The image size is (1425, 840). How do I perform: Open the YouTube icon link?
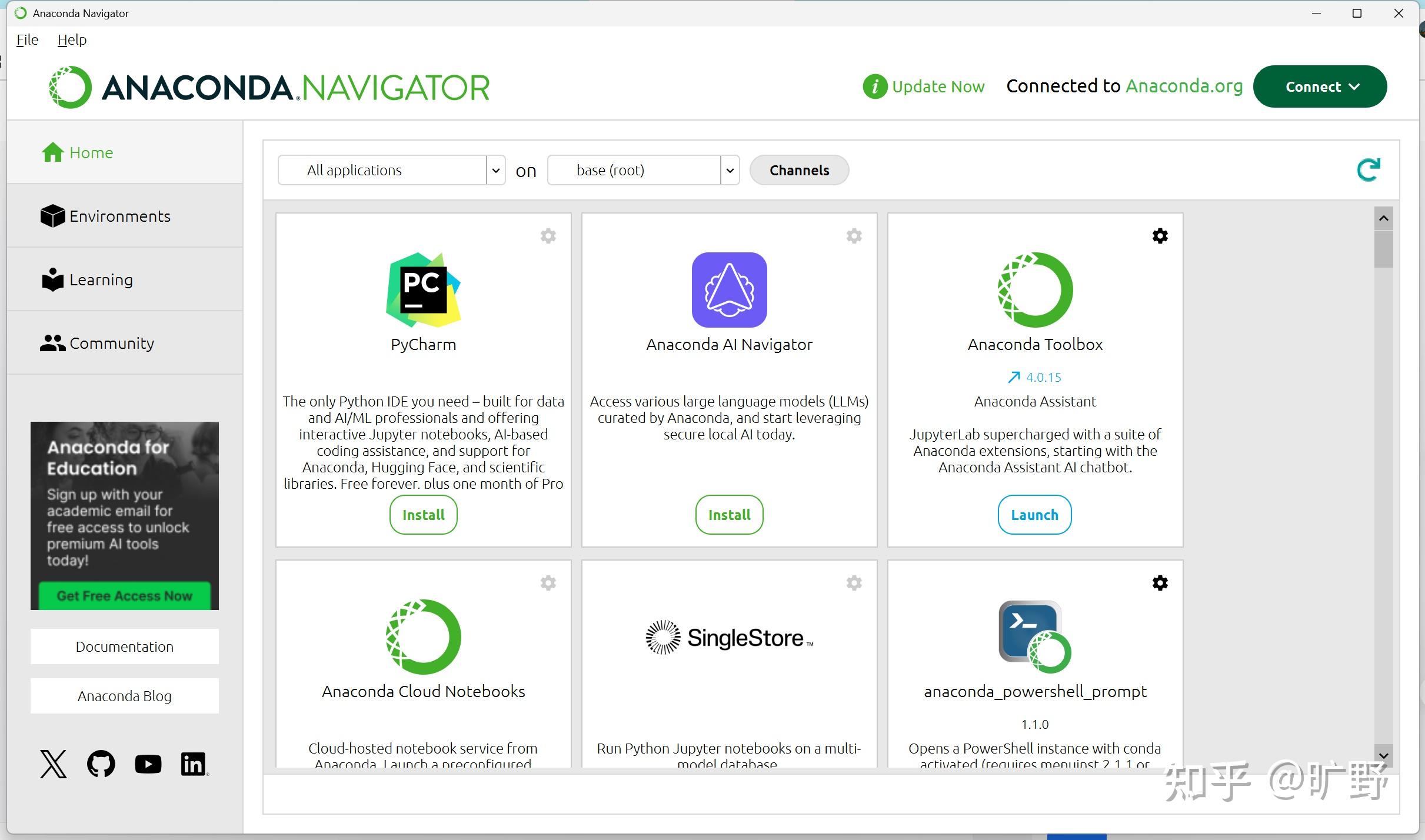tap(148, 764)
